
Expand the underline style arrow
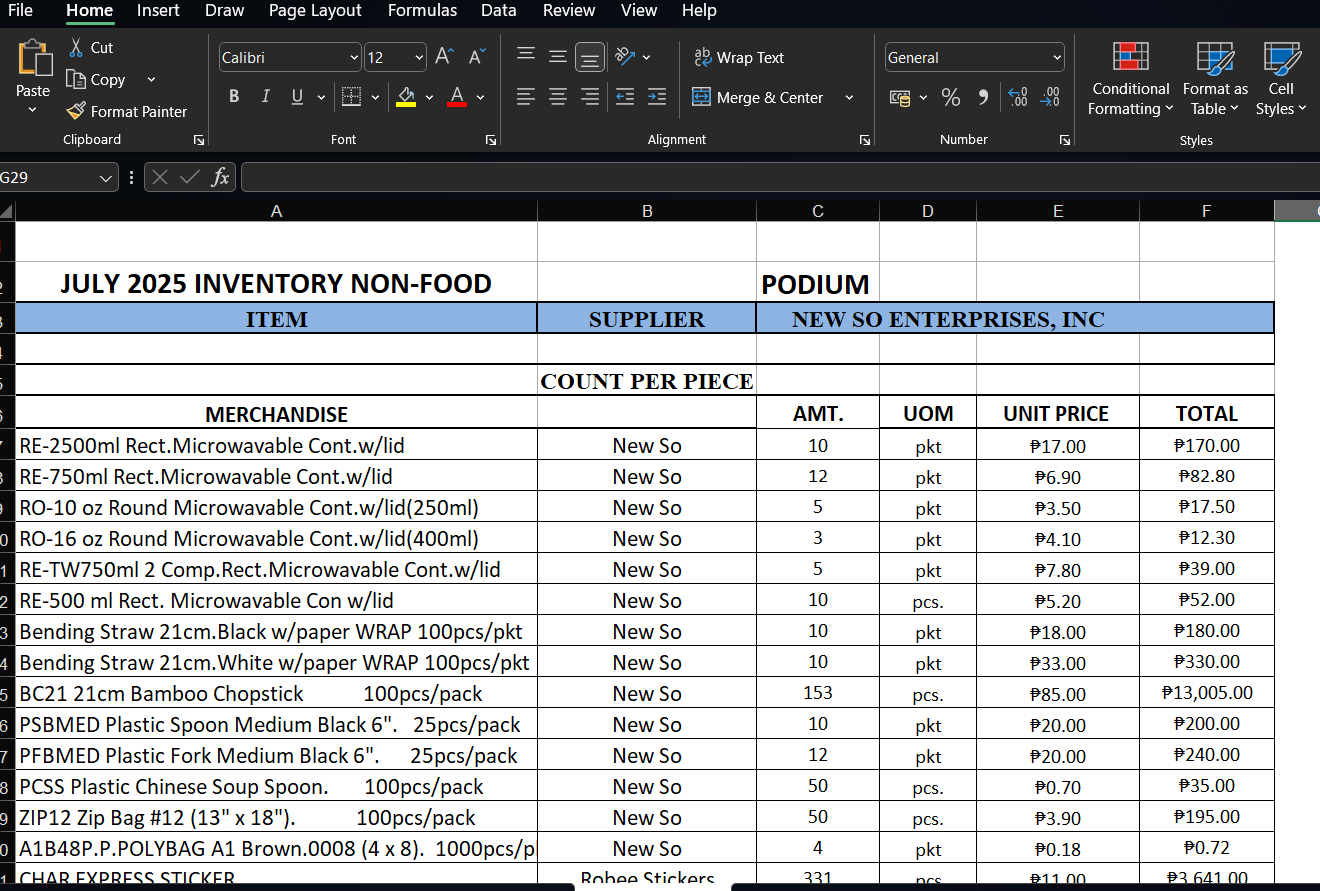click(x=321, y=97)
